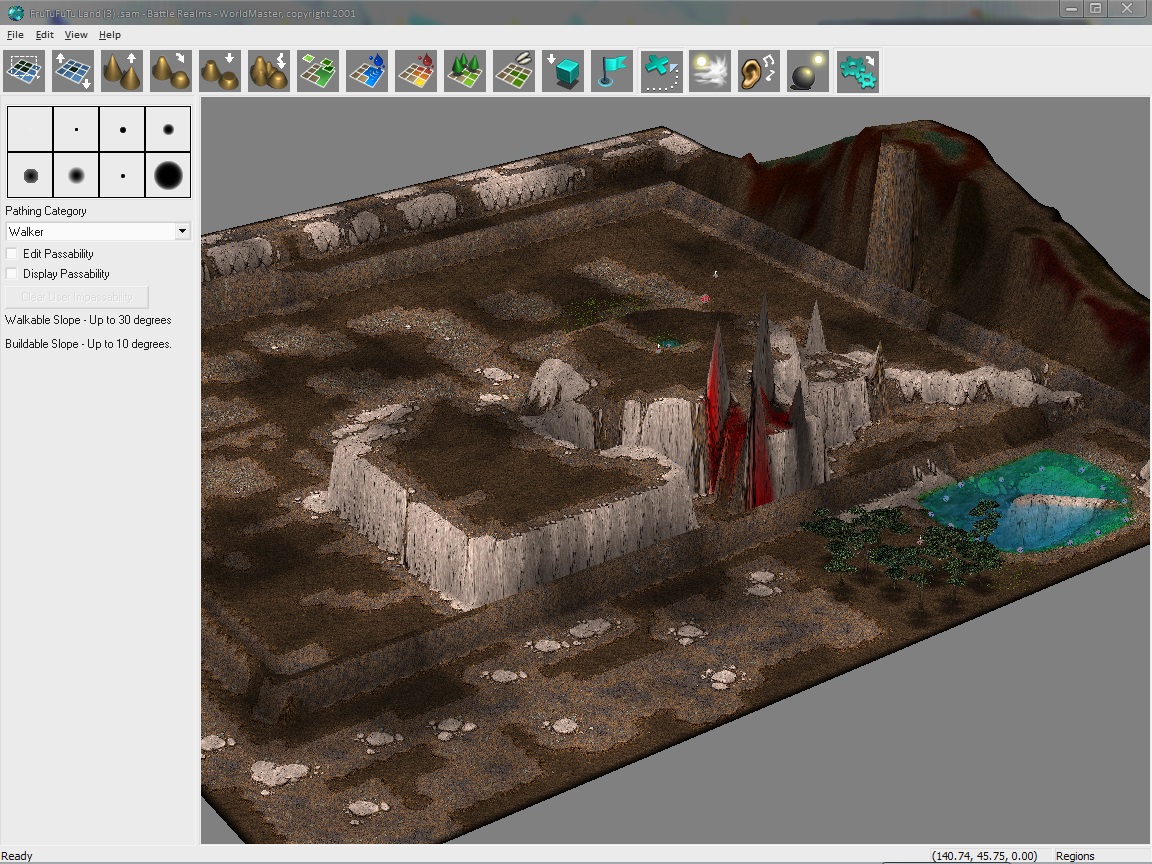The height and width of the screenshot is (864, 1152).
Task: Select the raise terrain cones tool
Action: (122, 71)
